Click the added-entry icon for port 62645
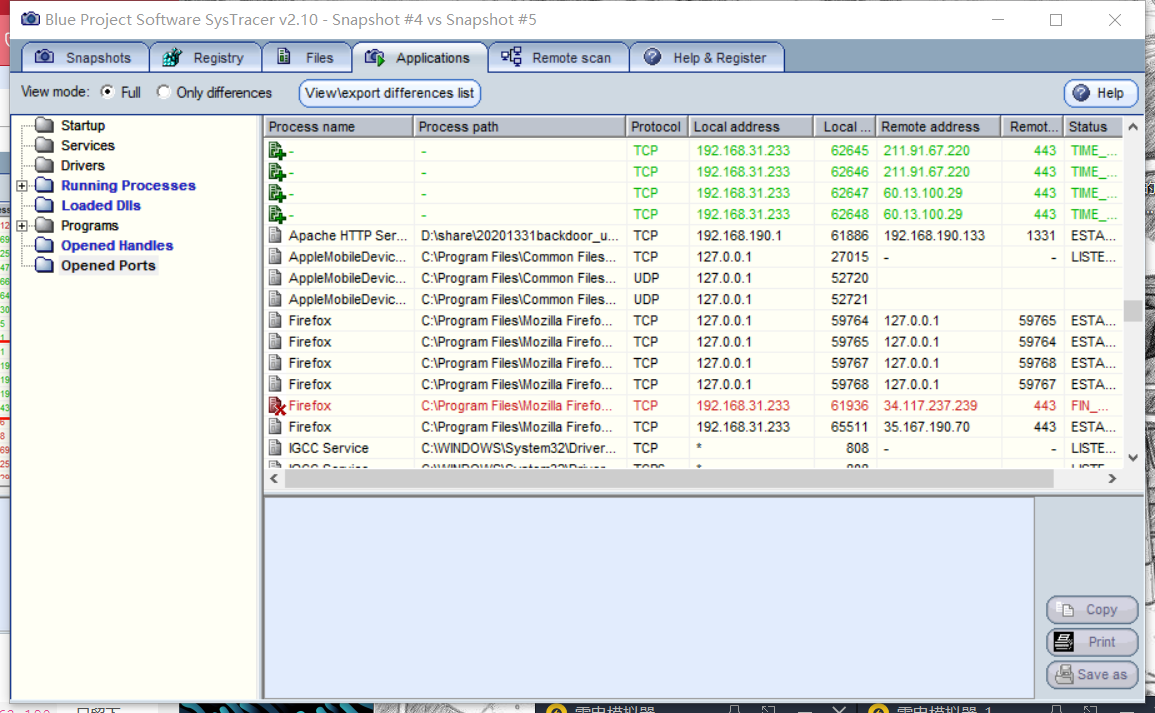The height and width of the screenshot is (713, 1155). click(277, 150)
